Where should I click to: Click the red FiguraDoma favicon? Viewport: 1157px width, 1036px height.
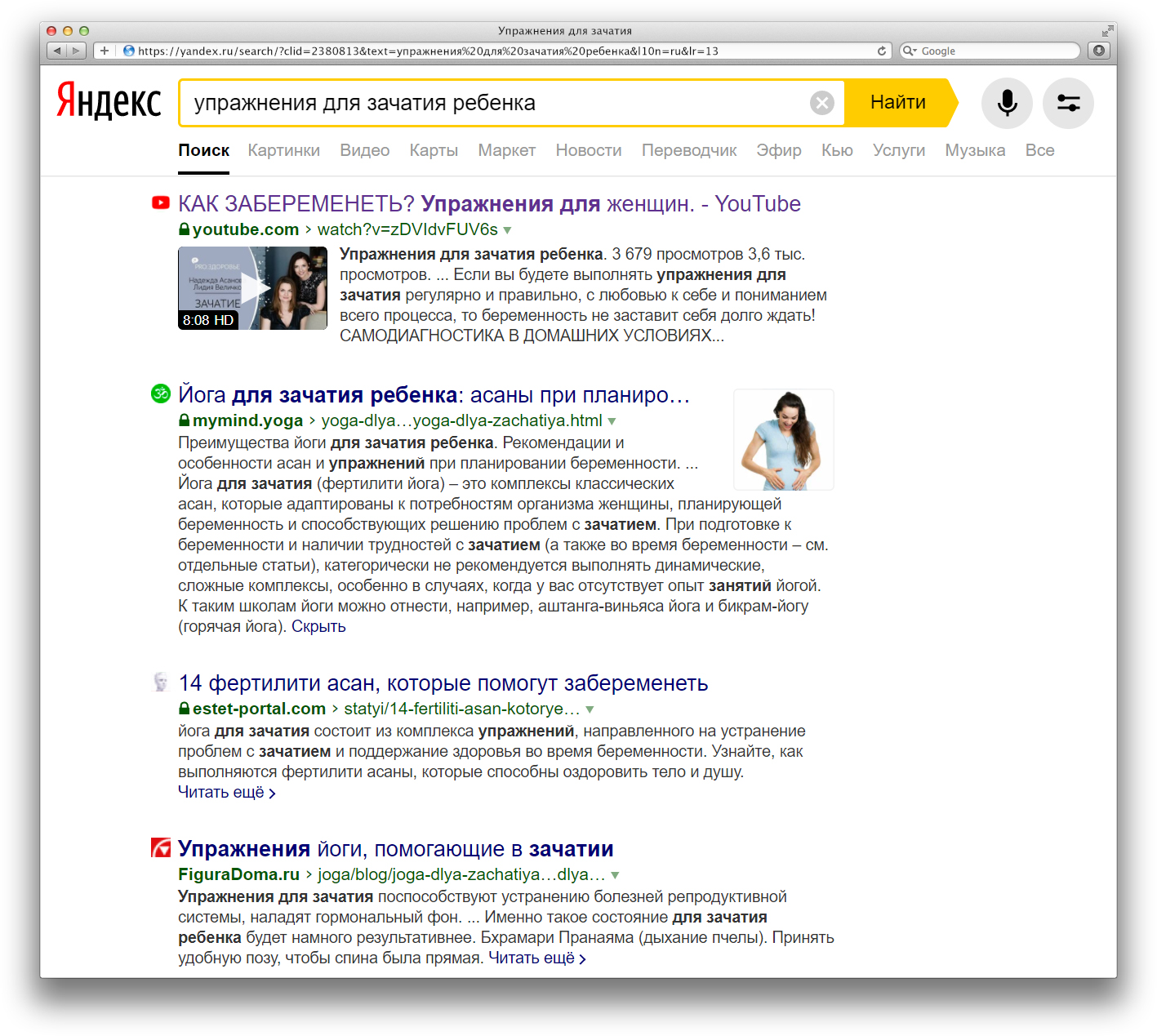click(161, 847)
